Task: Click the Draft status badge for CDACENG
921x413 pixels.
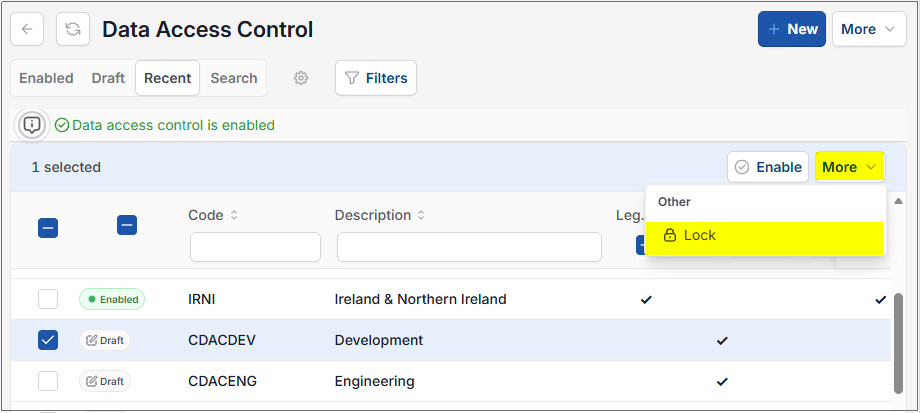Action: coord(105,381)
